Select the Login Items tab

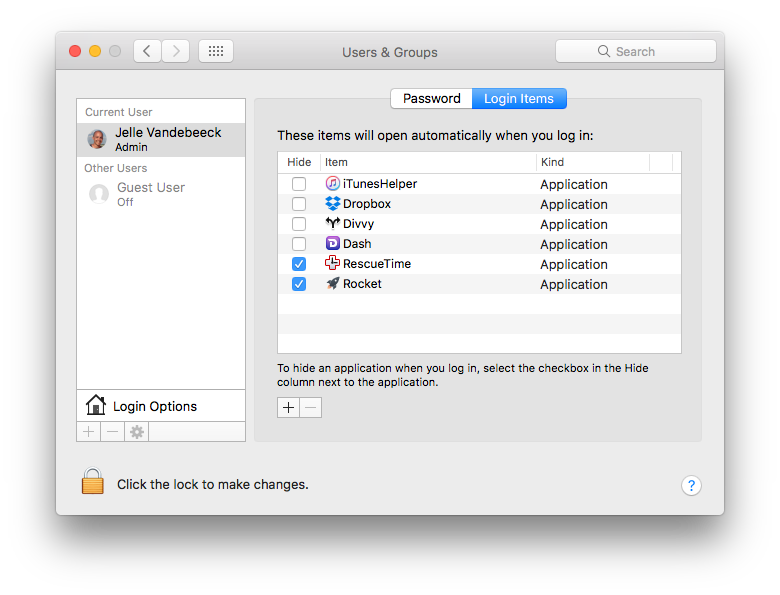[519, 99]
